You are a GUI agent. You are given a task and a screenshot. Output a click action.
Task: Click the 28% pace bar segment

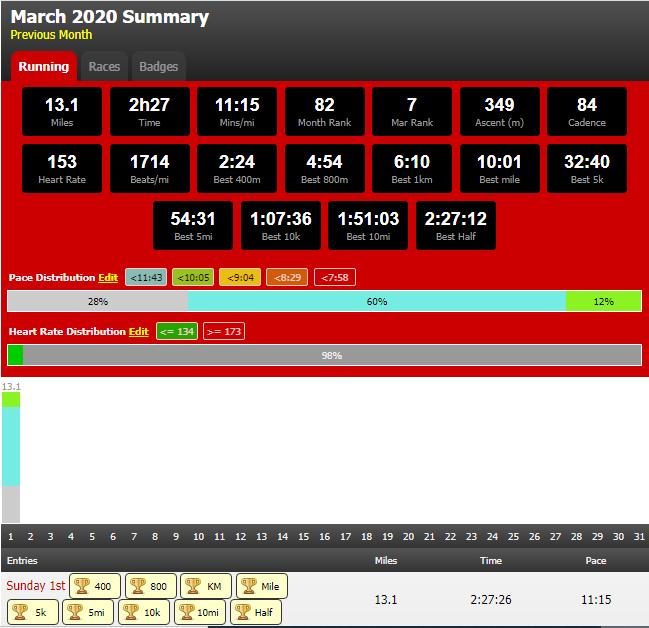click(98, 301)
